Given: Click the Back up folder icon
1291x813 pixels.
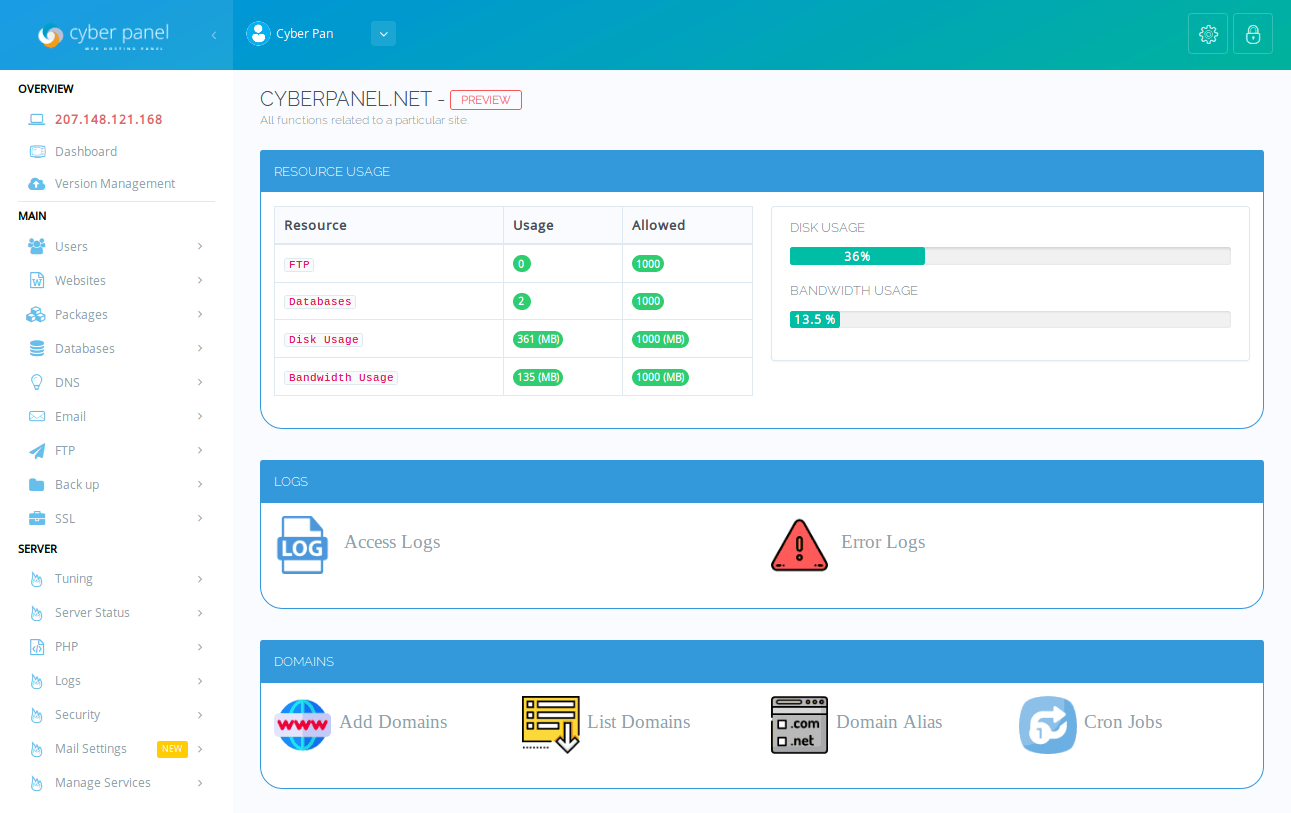Looking at the screenshot, I should (x=37, y=484).
